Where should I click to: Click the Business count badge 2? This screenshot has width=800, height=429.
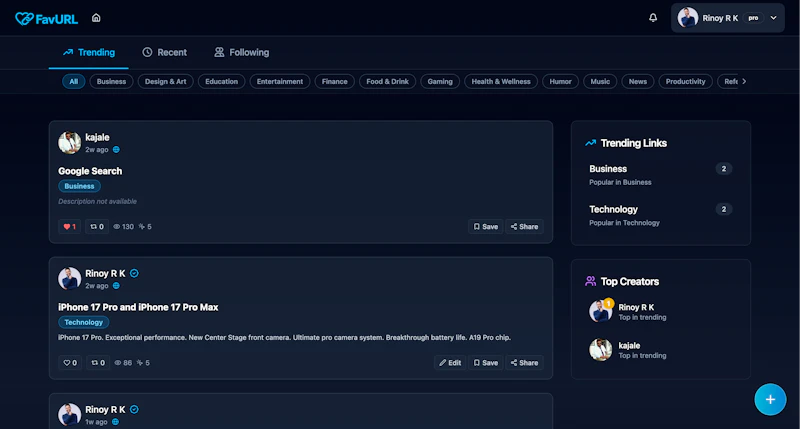pyautogui.click(x=723, y=169)
